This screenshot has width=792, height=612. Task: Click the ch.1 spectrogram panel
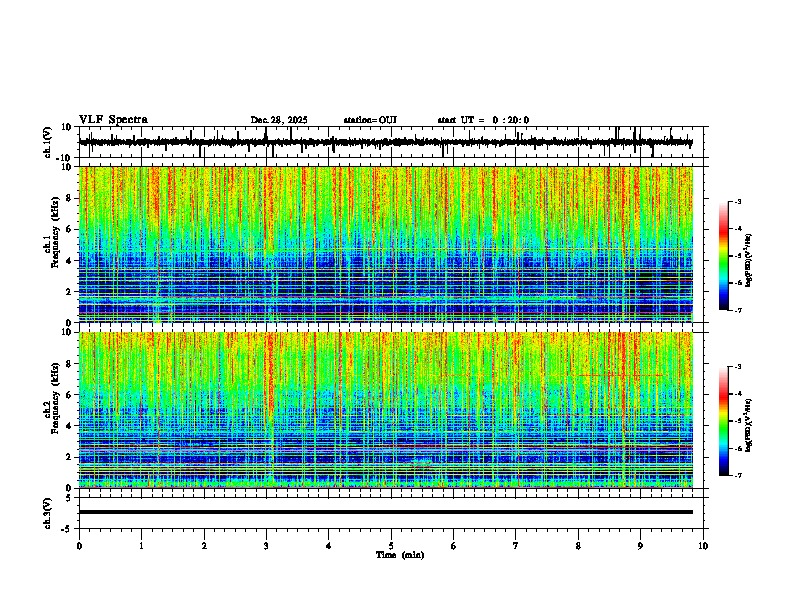pyautogui.click(x=386, y=244)
